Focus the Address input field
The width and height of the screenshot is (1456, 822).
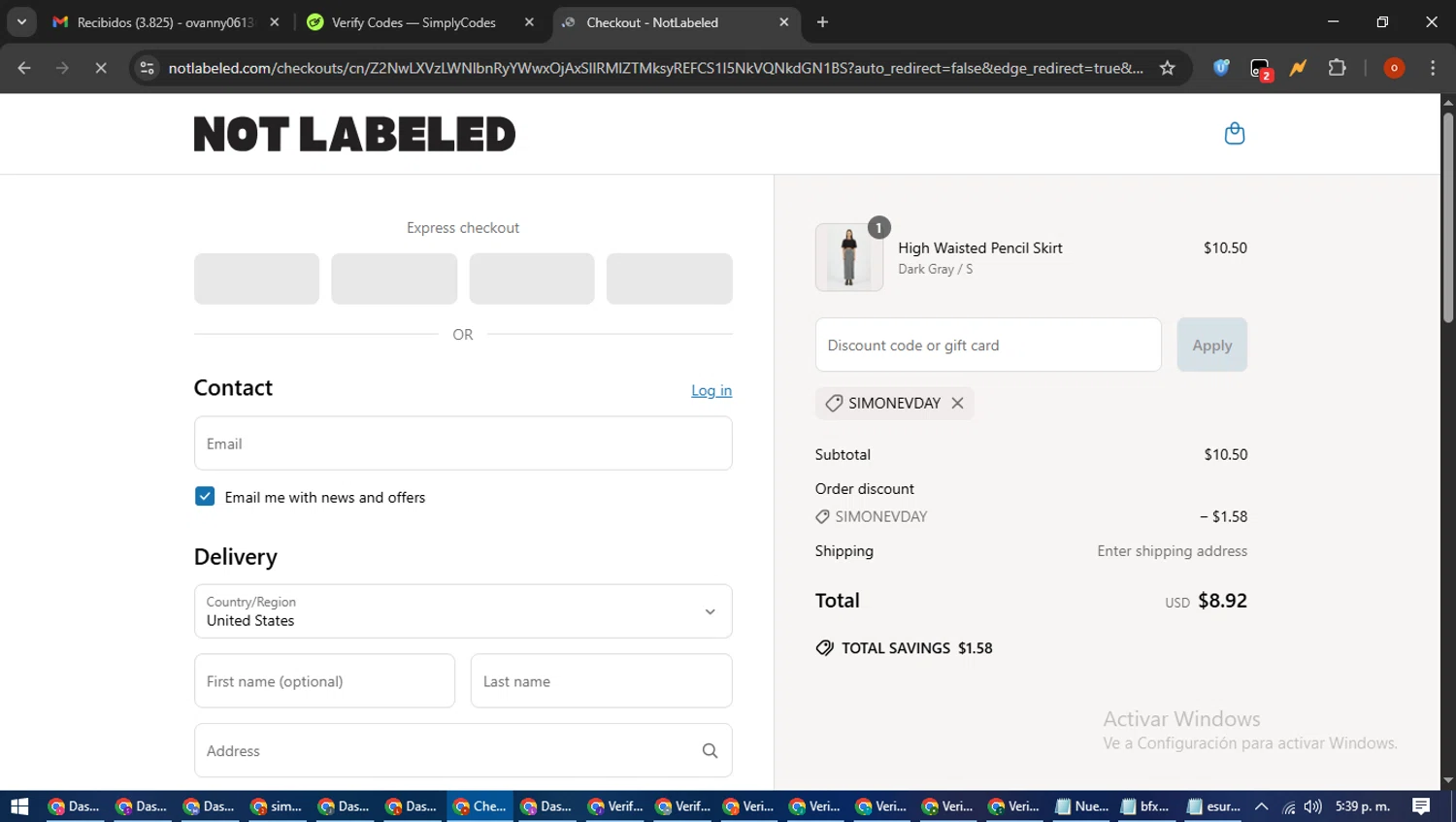click(463, 750)
